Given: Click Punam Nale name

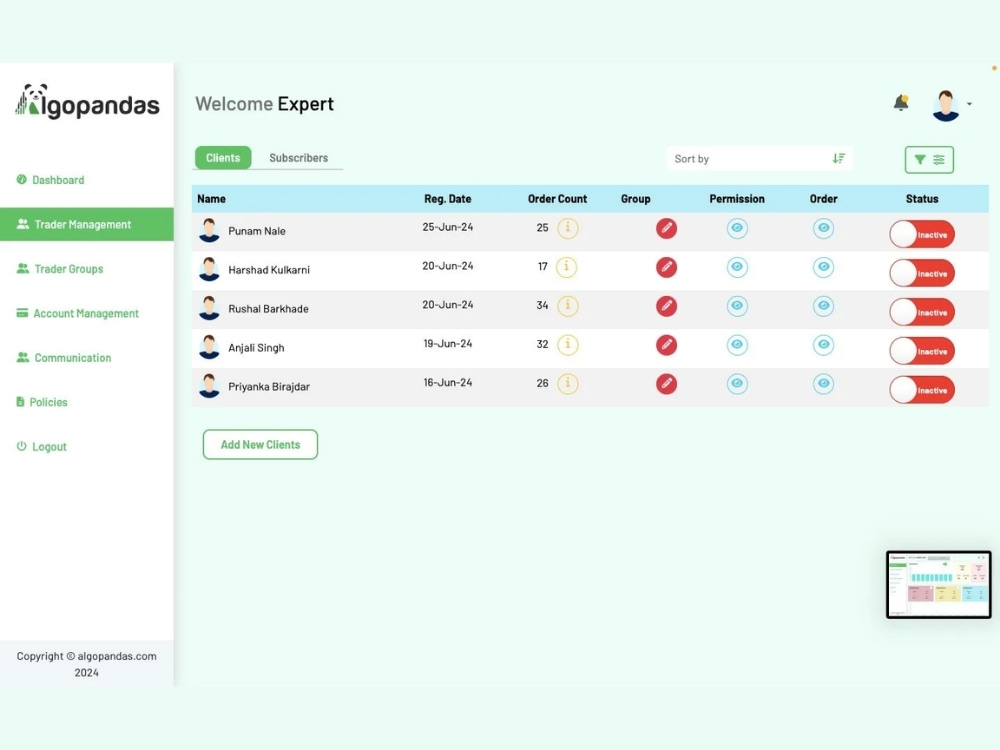Looking at the screenshot, I should (x=257, y=231).
